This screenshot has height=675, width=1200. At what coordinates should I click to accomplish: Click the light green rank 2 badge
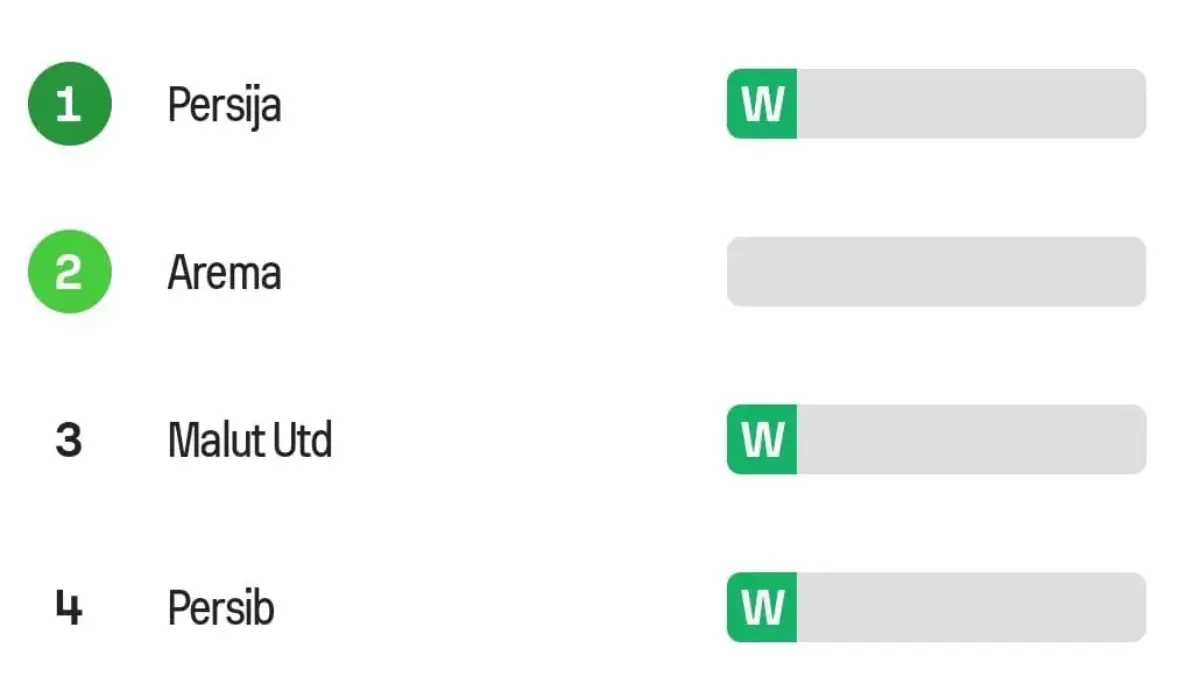point(69,272)
